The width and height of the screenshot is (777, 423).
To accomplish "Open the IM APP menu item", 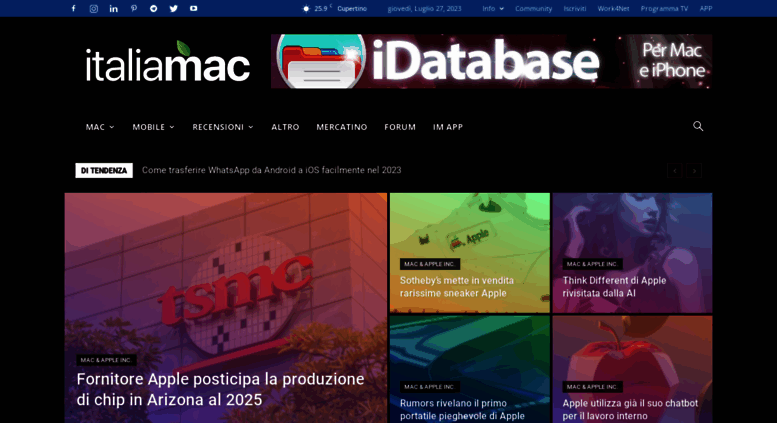I will click(448, 127).
